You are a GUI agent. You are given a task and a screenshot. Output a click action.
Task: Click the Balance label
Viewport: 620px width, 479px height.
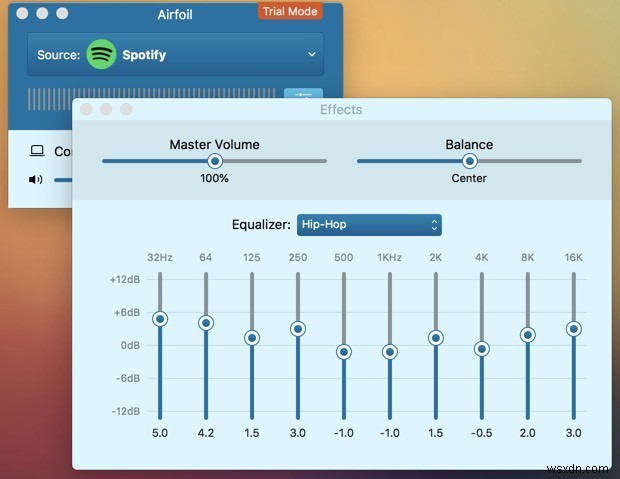coord(469,144)
